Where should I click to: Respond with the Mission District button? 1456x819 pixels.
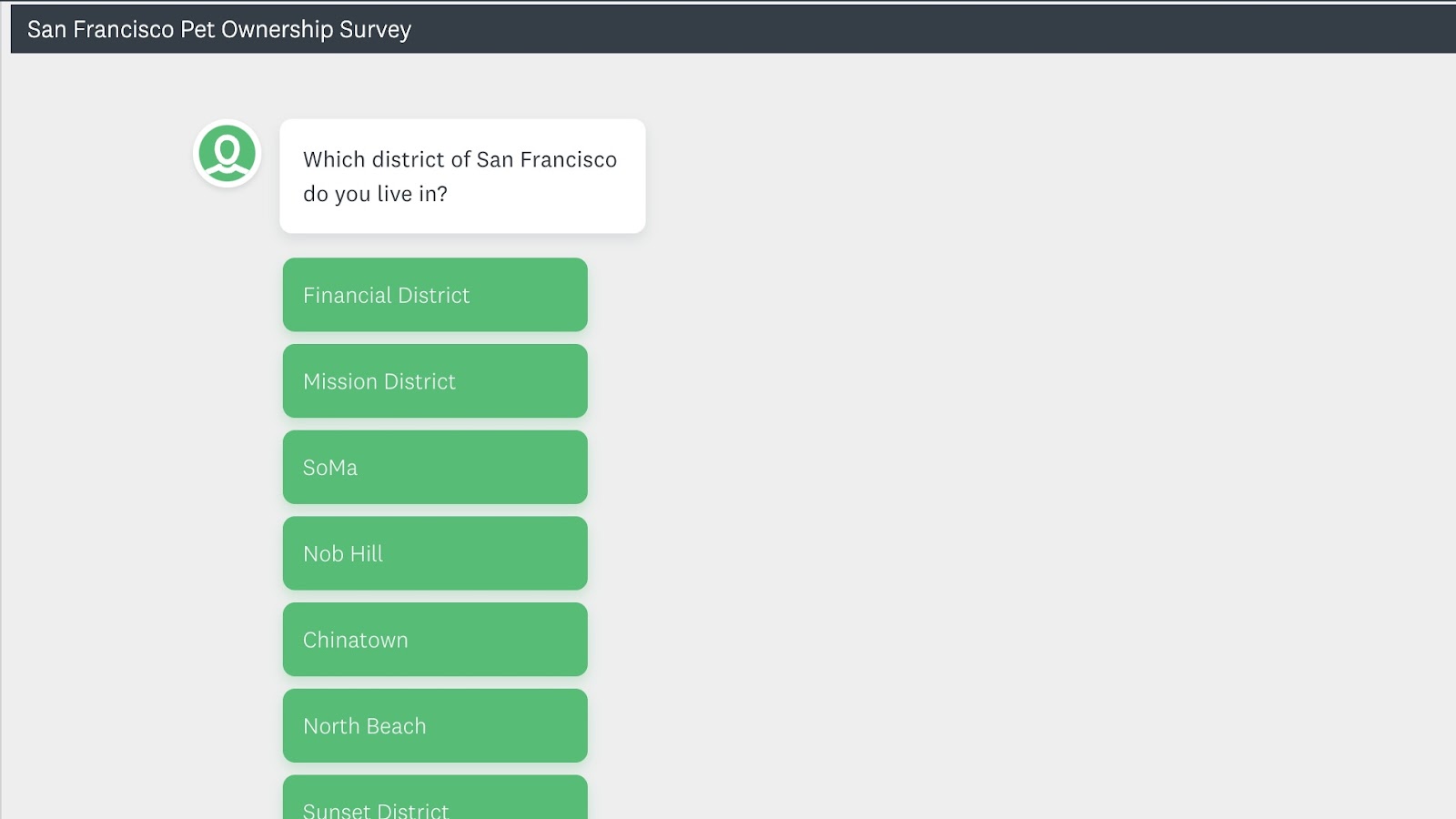tap(435, 381)
